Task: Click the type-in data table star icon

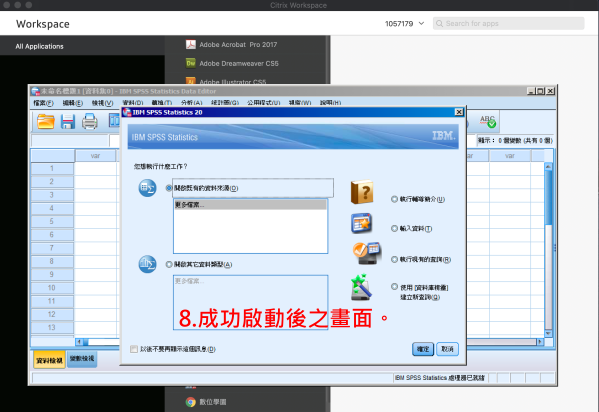Action: tap(361, 223)
